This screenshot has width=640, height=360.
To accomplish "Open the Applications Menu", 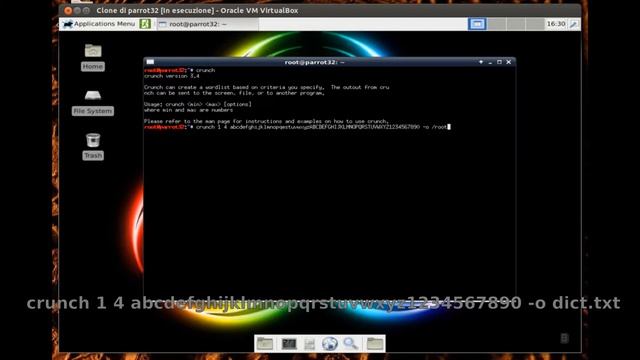I will (x=99, y=24).
